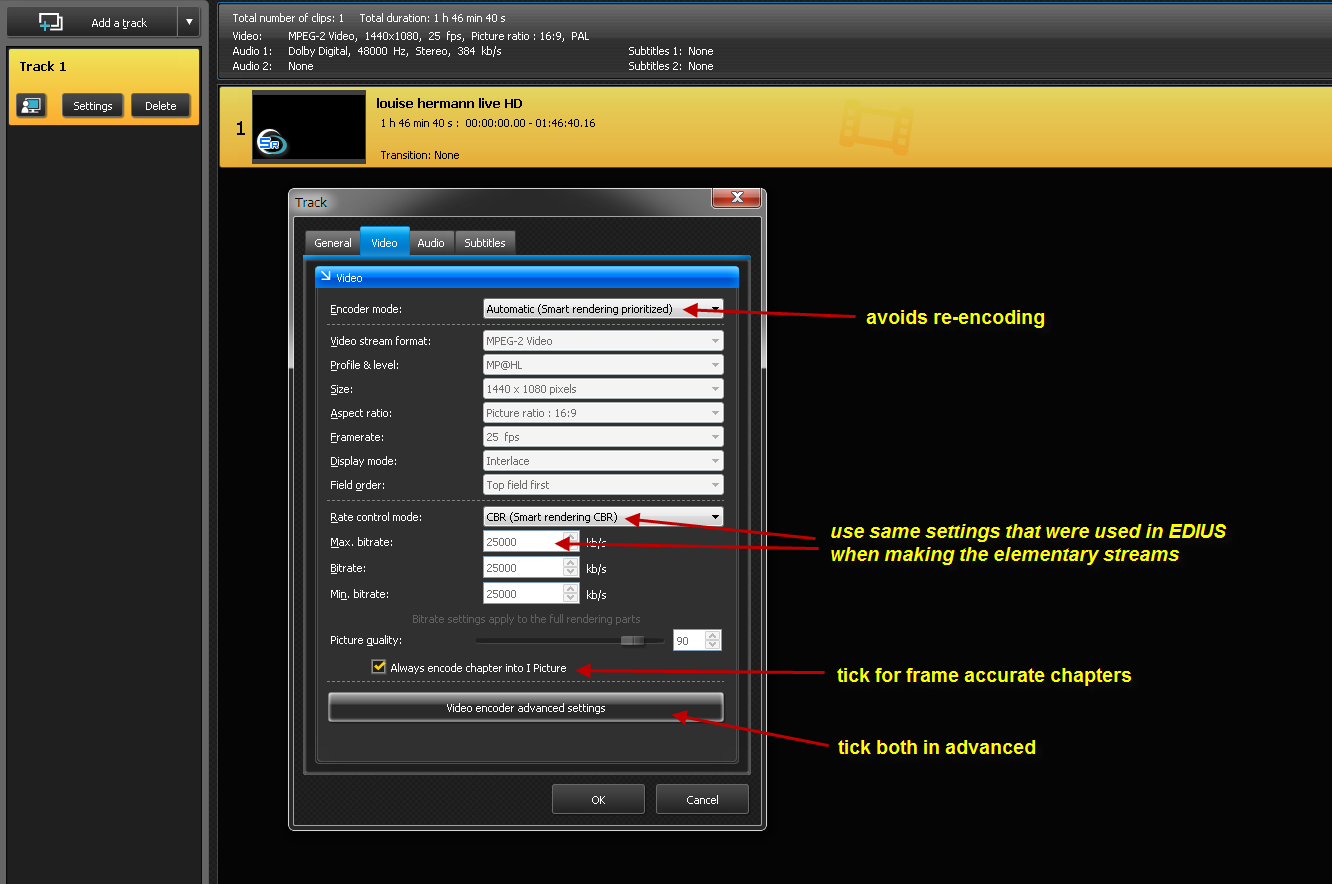Open the Video stream format dropdown
The width and height of the screenshot is (1332, 884).
coord(603,341)
